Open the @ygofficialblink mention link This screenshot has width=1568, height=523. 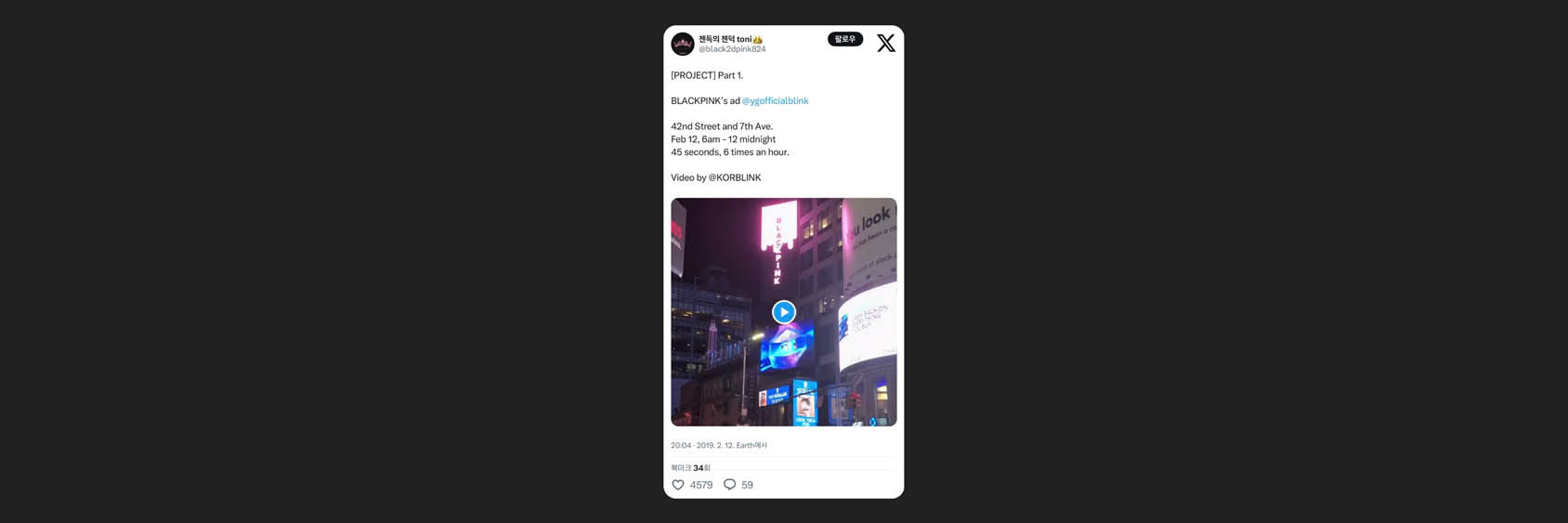coord(775,100)
